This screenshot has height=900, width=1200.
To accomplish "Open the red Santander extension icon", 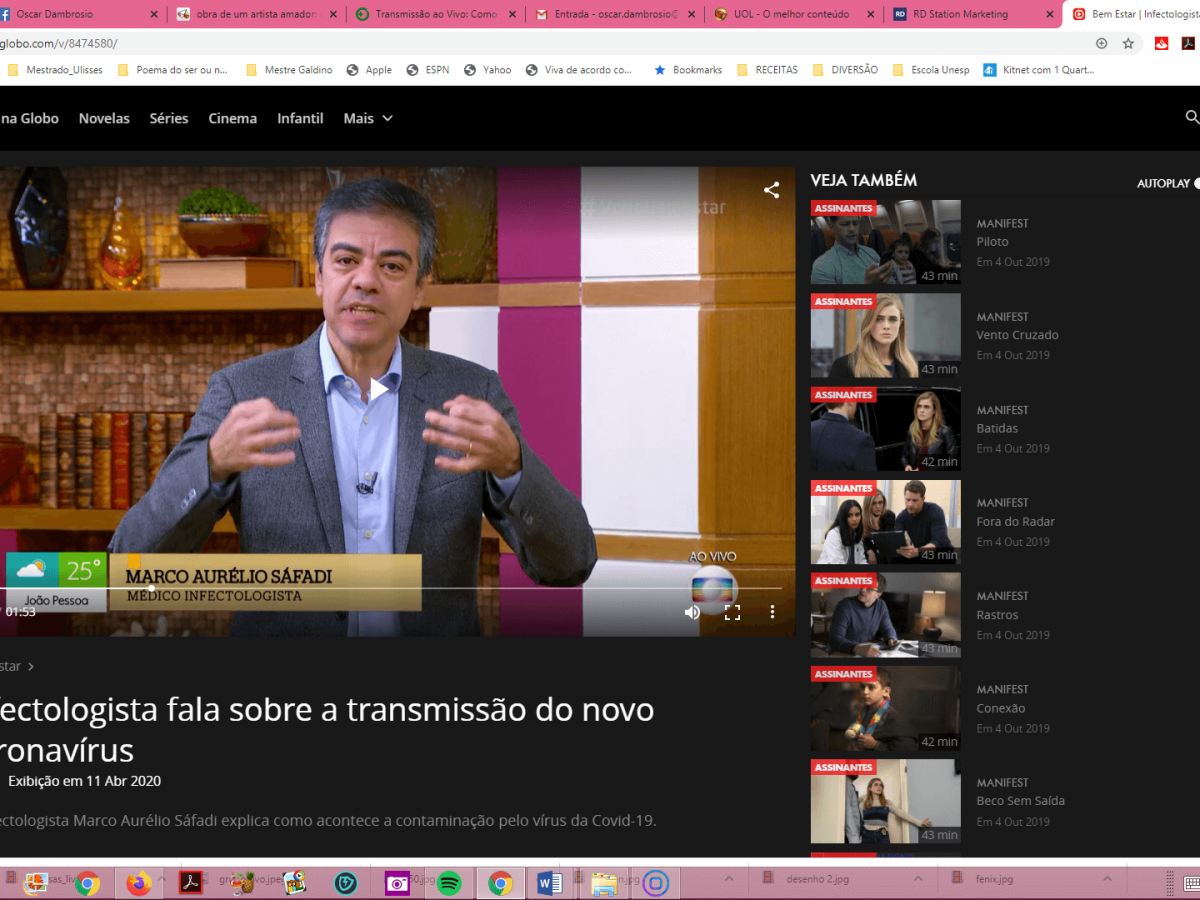I will tap(1162, 43).
